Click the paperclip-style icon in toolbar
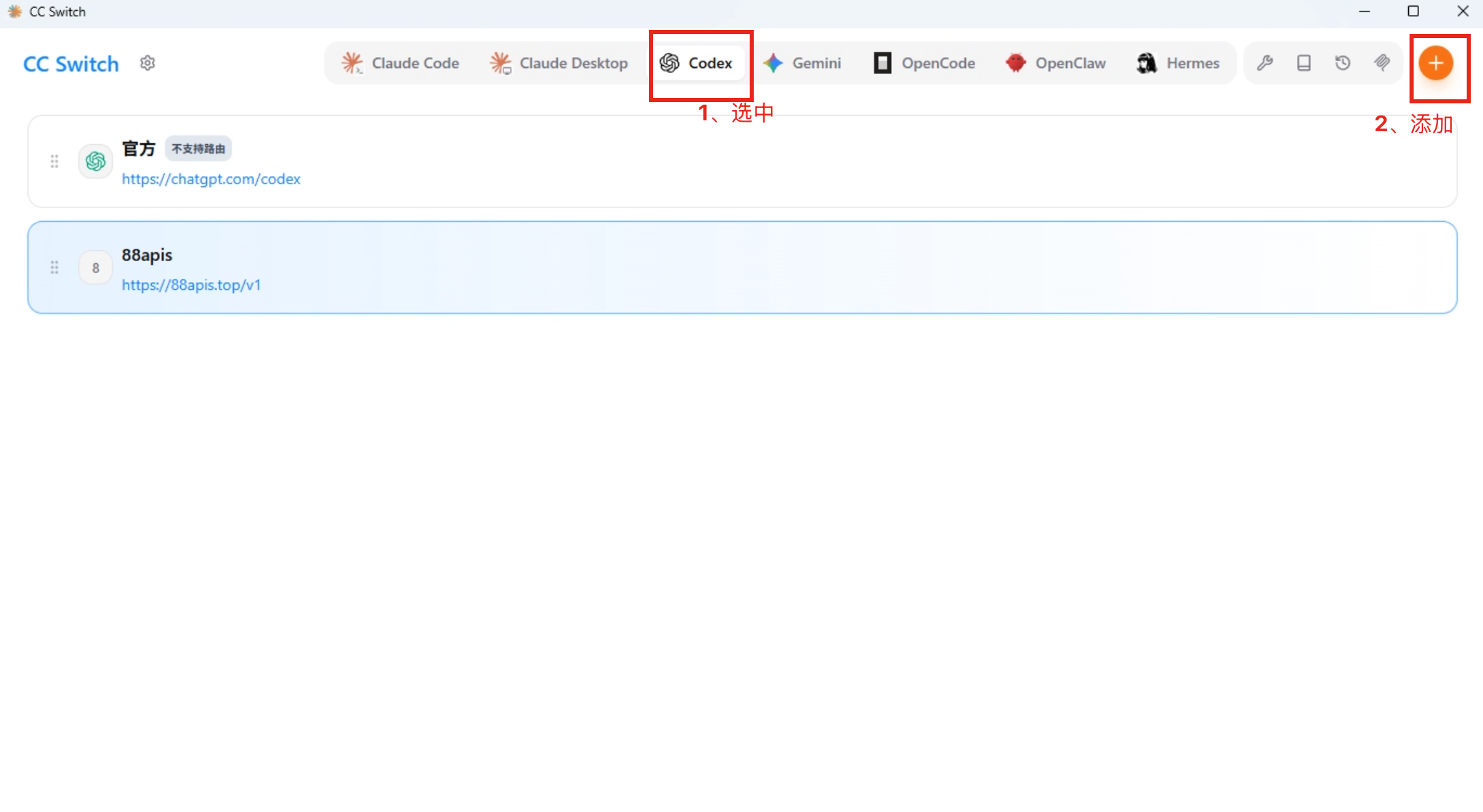 [x=1382, y=63]
